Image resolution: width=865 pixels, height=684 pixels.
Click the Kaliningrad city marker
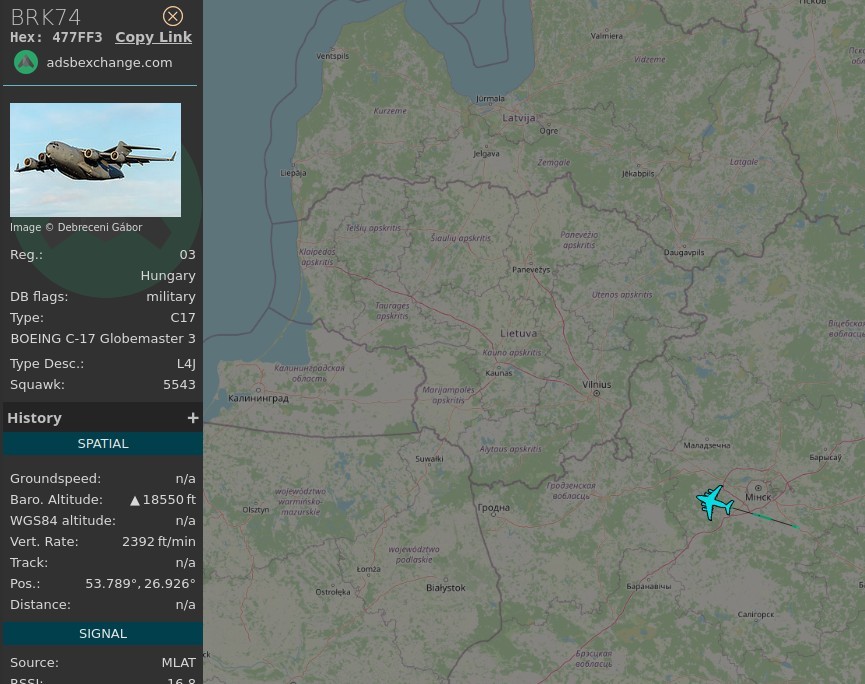259,390
